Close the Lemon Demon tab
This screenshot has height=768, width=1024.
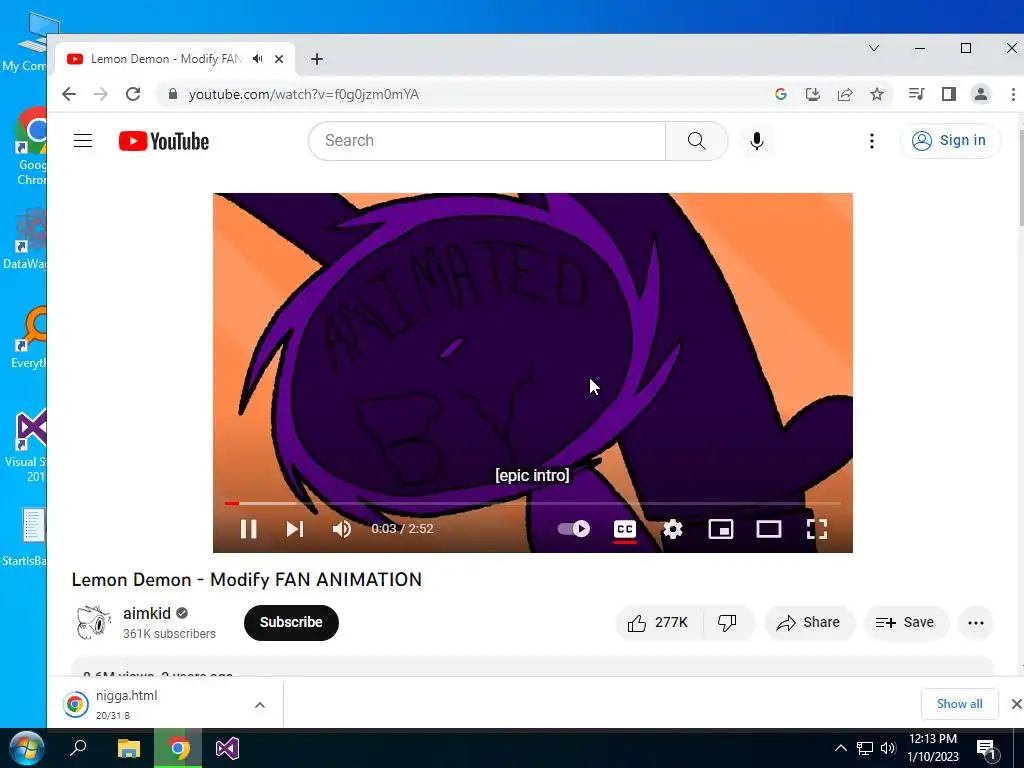coord(279,59)
